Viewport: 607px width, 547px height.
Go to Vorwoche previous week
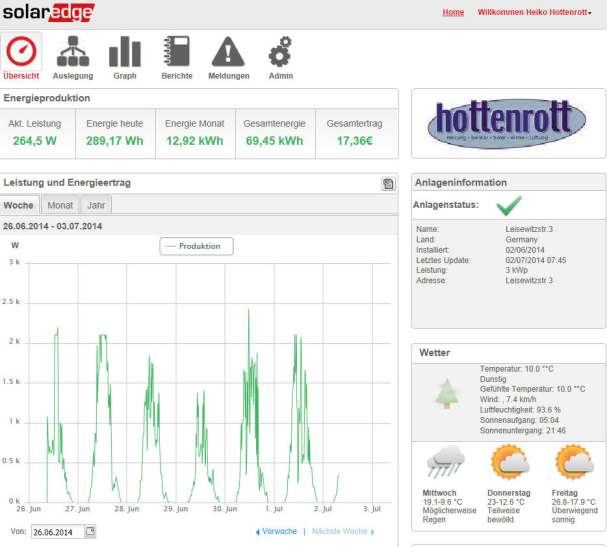[x=276, y=531]
